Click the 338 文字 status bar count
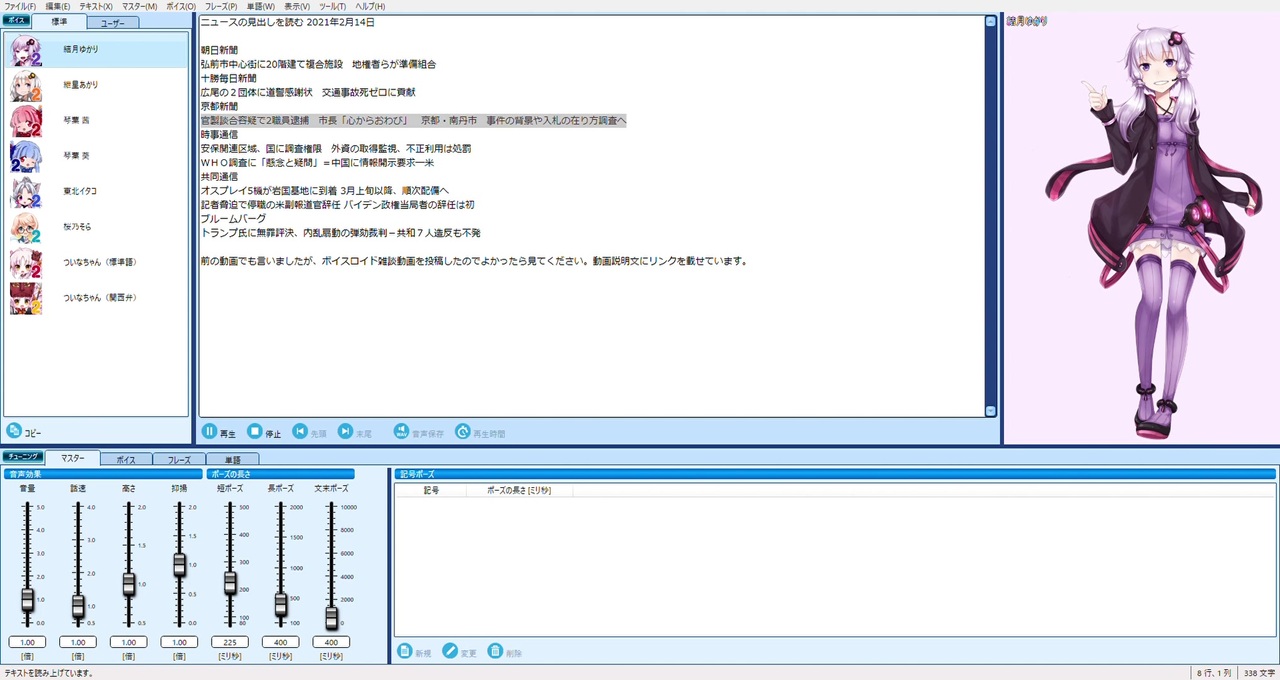Screen dimensions: 1280x680 [1258, 673]
